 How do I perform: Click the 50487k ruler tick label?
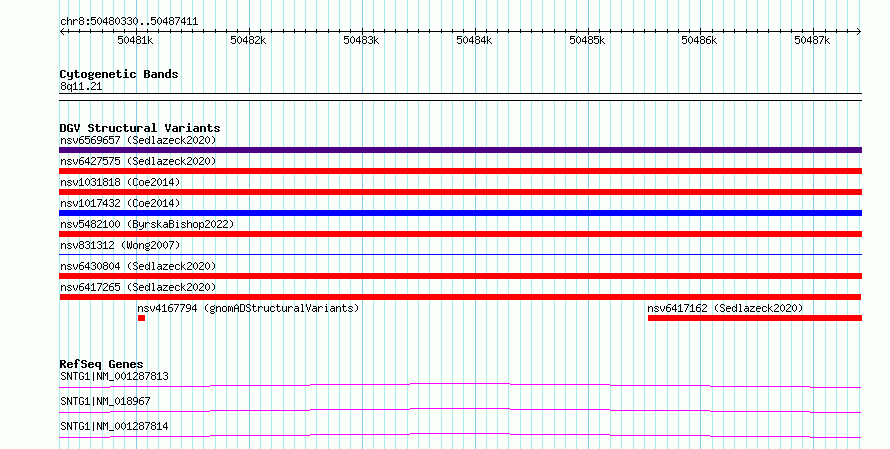pyautogui.click(x=812, y=40)
